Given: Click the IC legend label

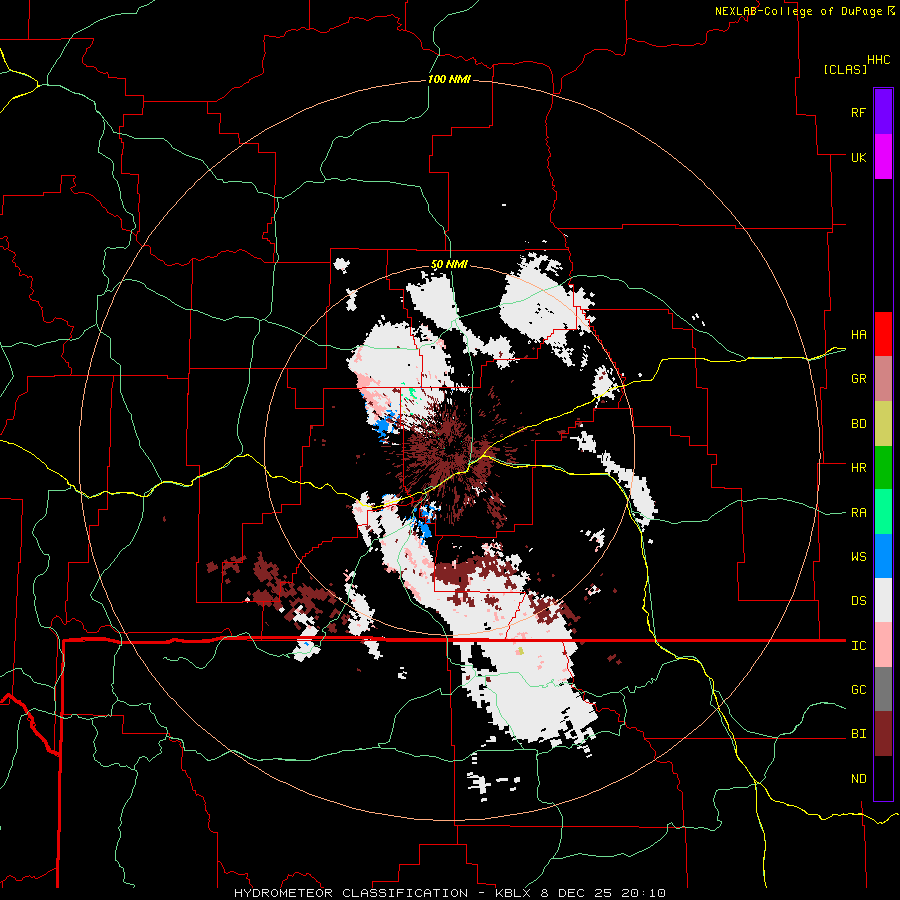Looking at the screenshot, I should (x=858, y=646).
